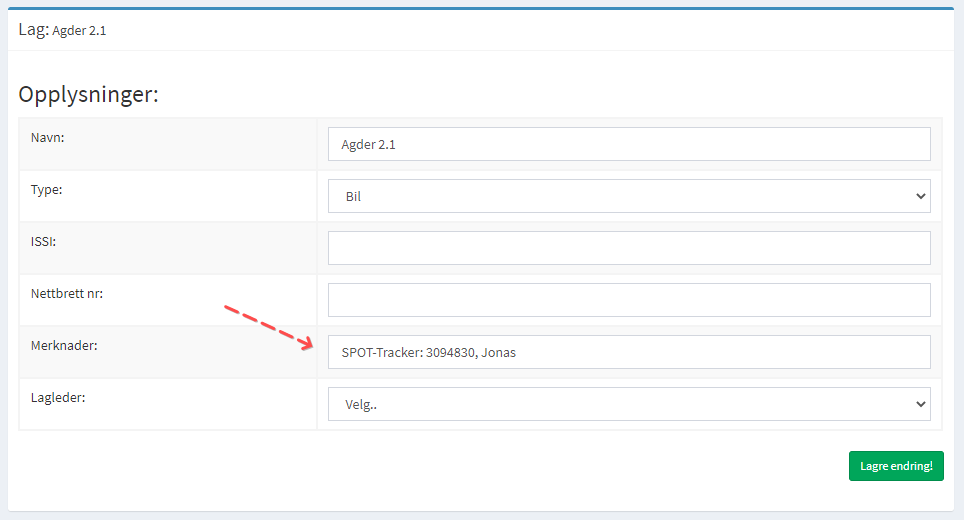964x520 pixels.
Task: Select the 'Merknader:' row label
Action: click(x=64, y=346)
